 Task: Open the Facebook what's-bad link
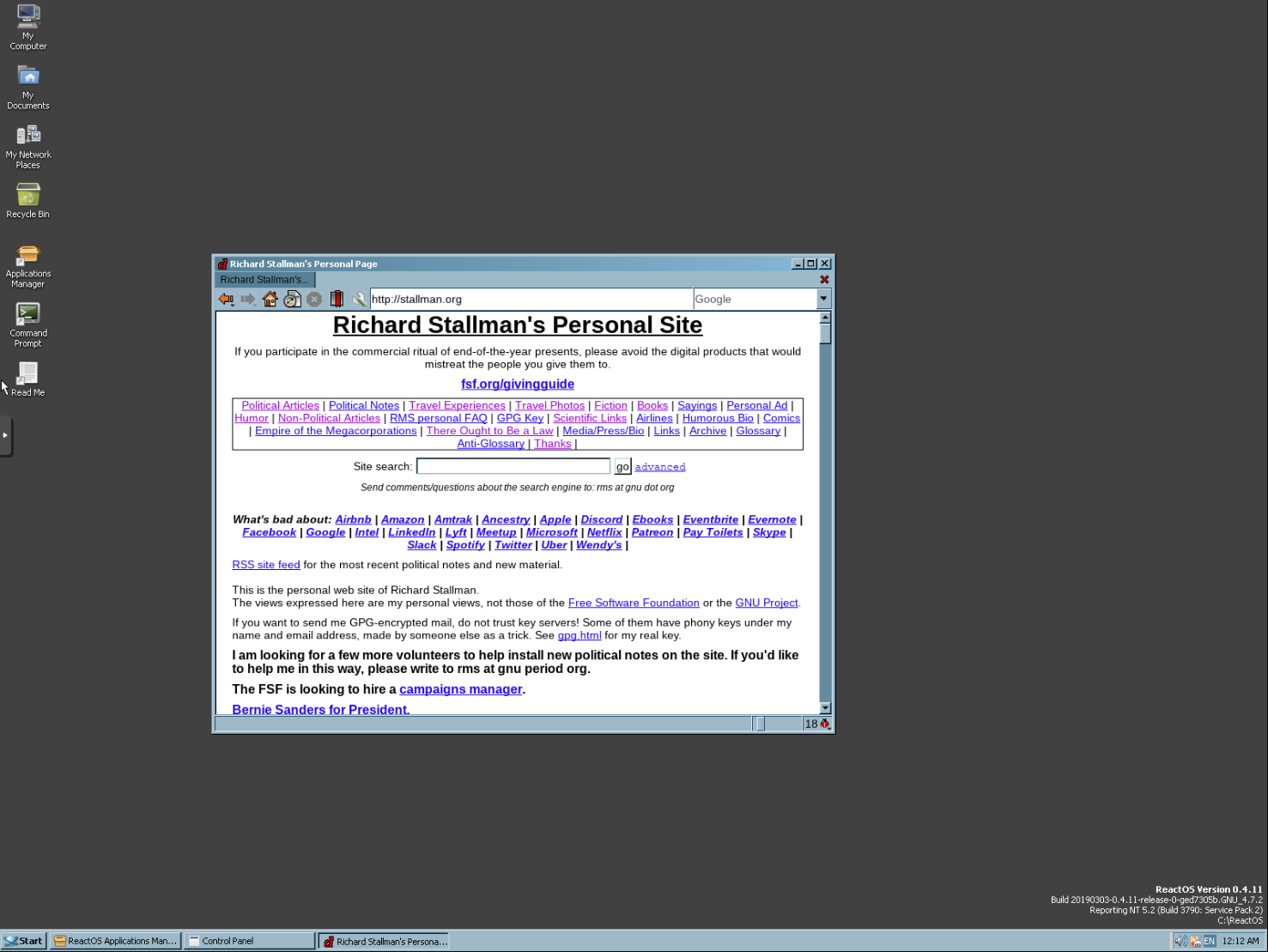click(270, 532)
